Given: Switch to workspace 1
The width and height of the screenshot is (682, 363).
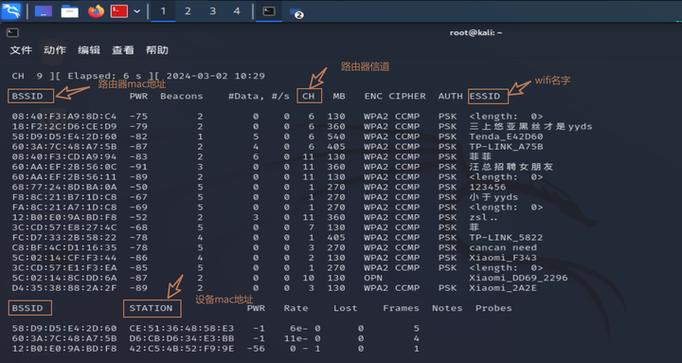Looking at the screenshot, I should point(163,11).
